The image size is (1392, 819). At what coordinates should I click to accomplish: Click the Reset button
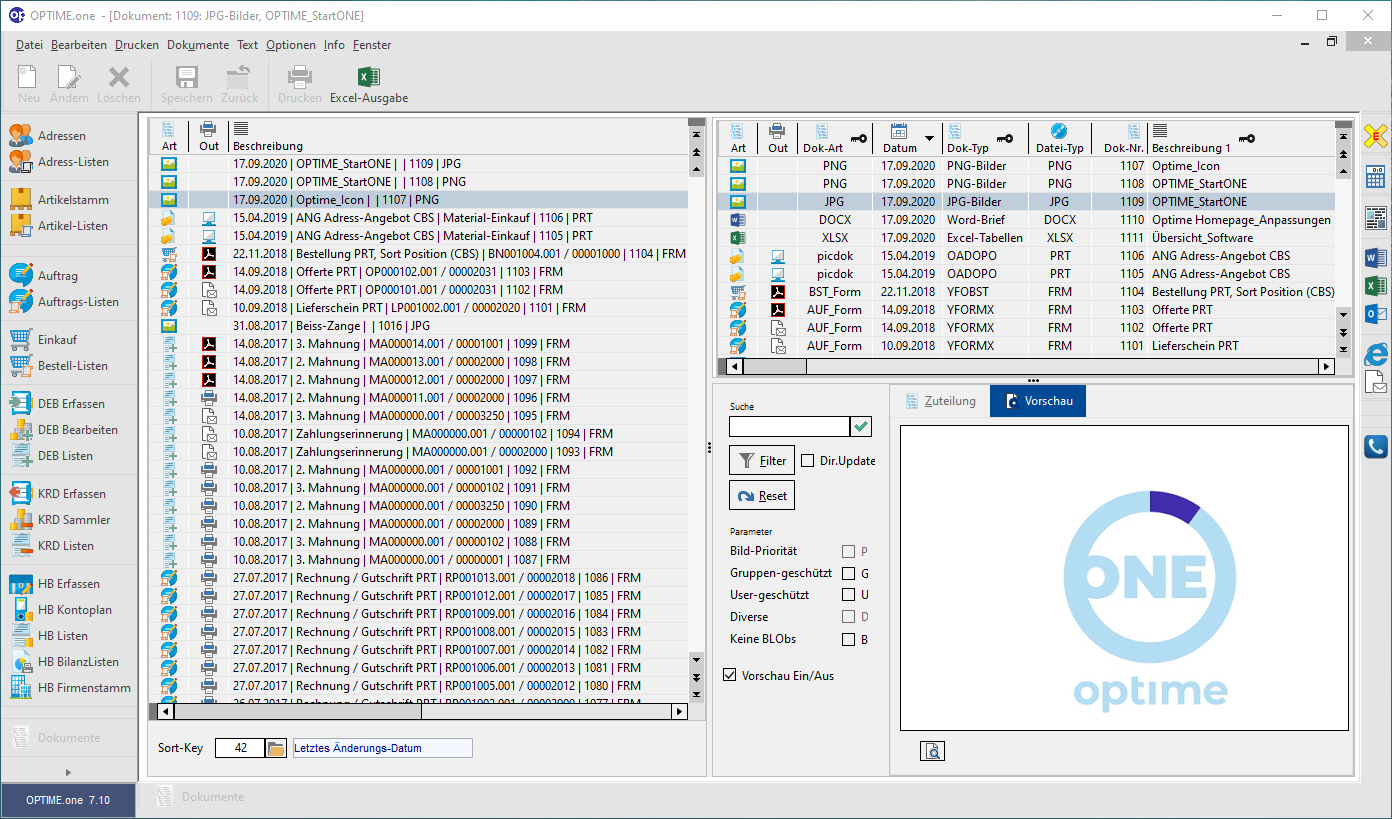click(762, 495)
